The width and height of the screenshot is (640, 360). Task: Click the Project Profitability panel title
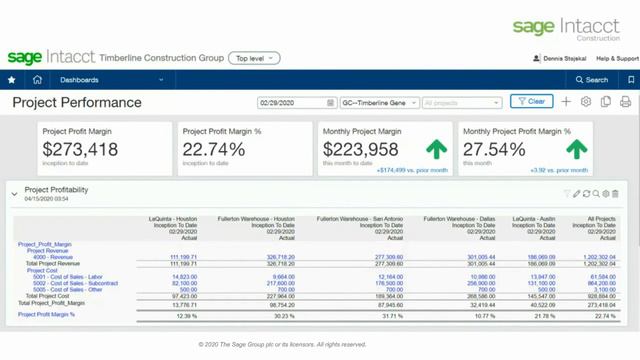click(x=56, y=190)
